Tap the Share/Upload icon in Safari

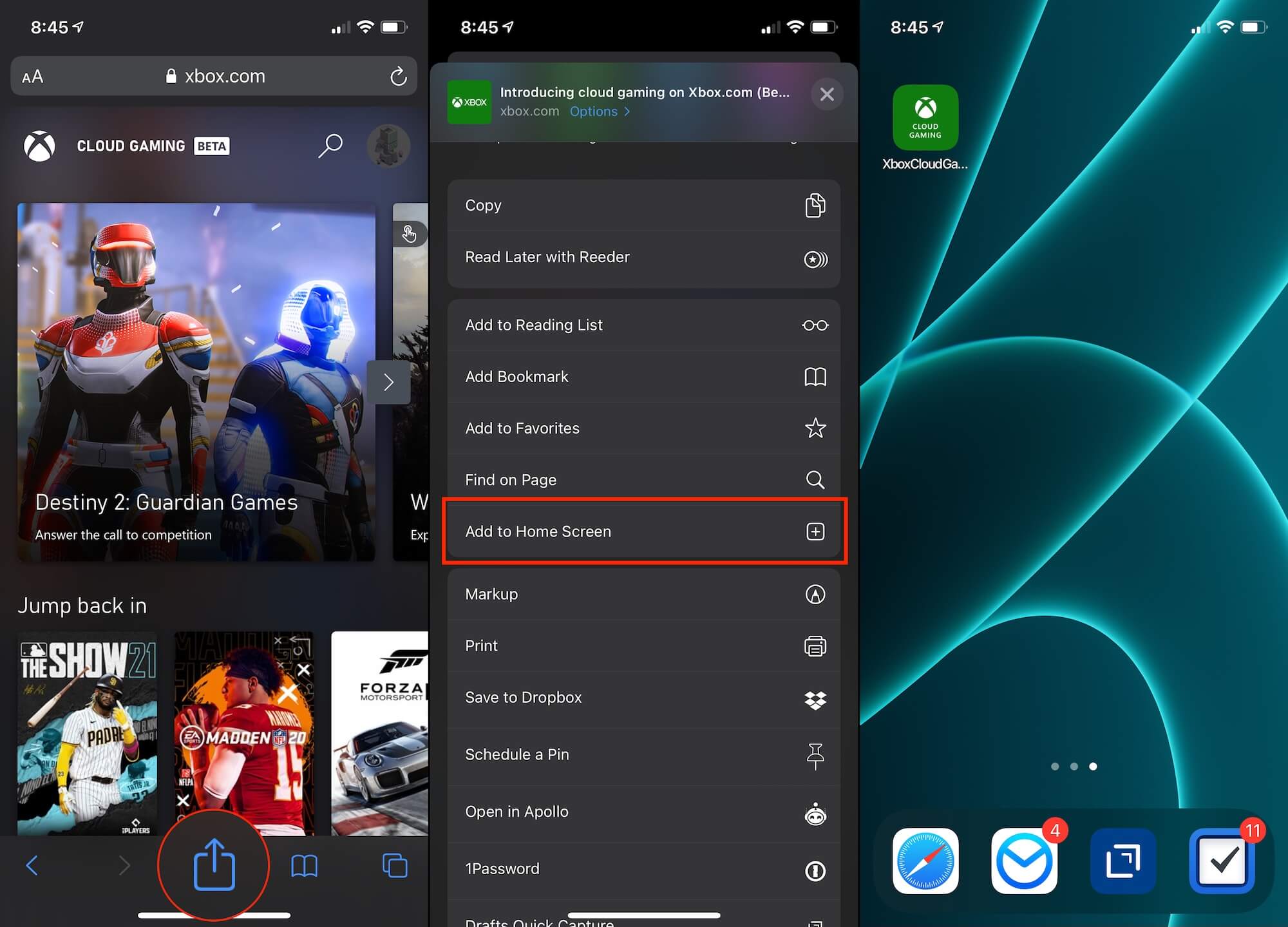coord(213,863)
